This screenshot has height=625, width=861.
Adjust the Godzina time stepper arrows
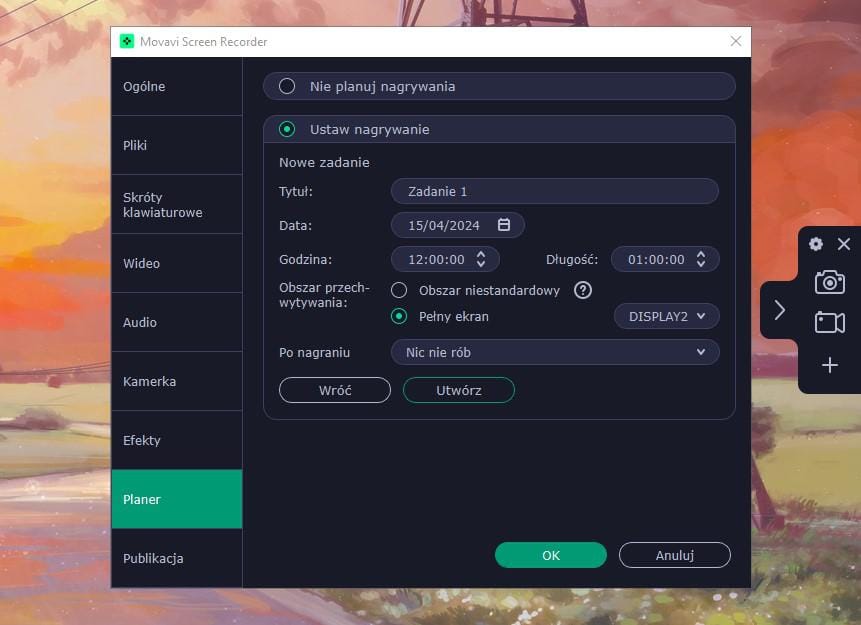click(x=481, y=259)
